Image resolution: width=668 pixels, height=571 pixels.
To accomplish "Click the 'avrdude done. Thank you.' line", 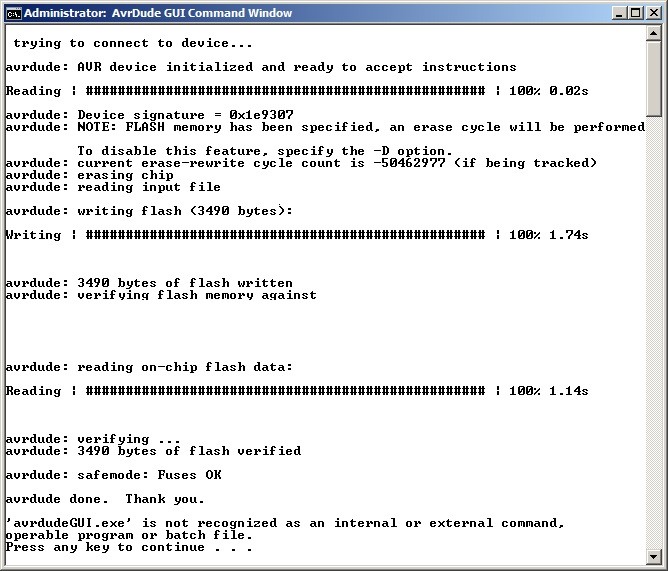I will 105,499.
